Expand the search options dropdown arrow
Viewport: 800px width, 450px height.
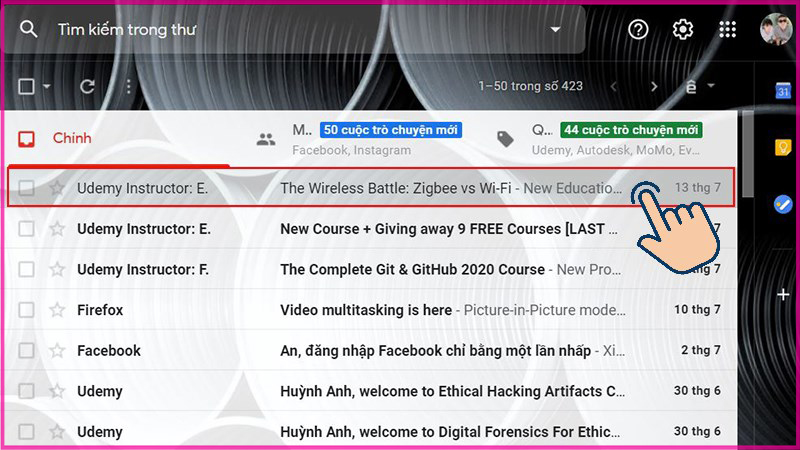point(556,30)
